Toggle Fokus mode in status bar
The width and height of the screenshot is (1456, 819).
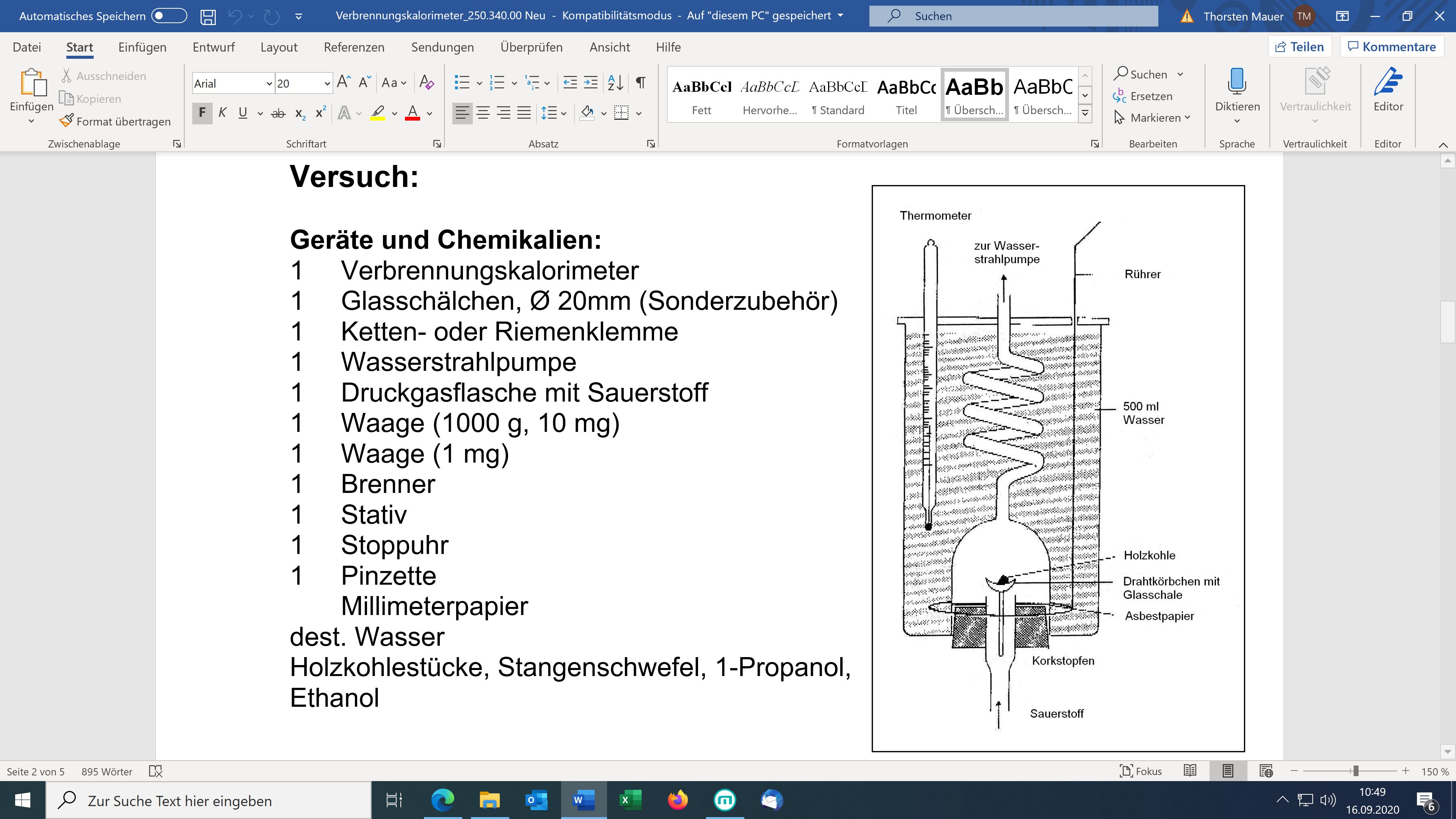[x=1141, y=771]
